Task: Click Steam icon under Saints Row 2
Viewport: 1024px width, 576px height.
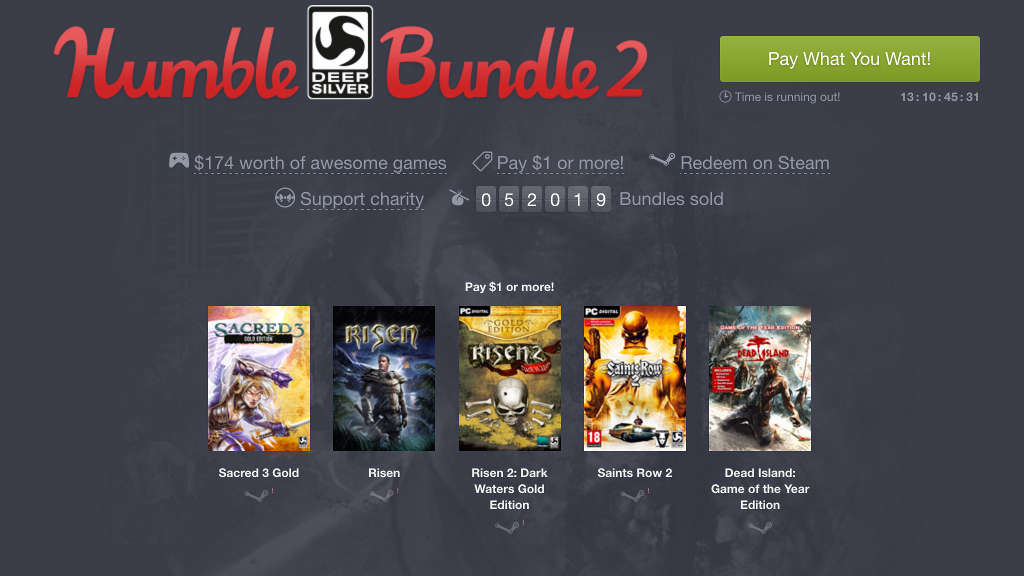Action: pos(633,496)
